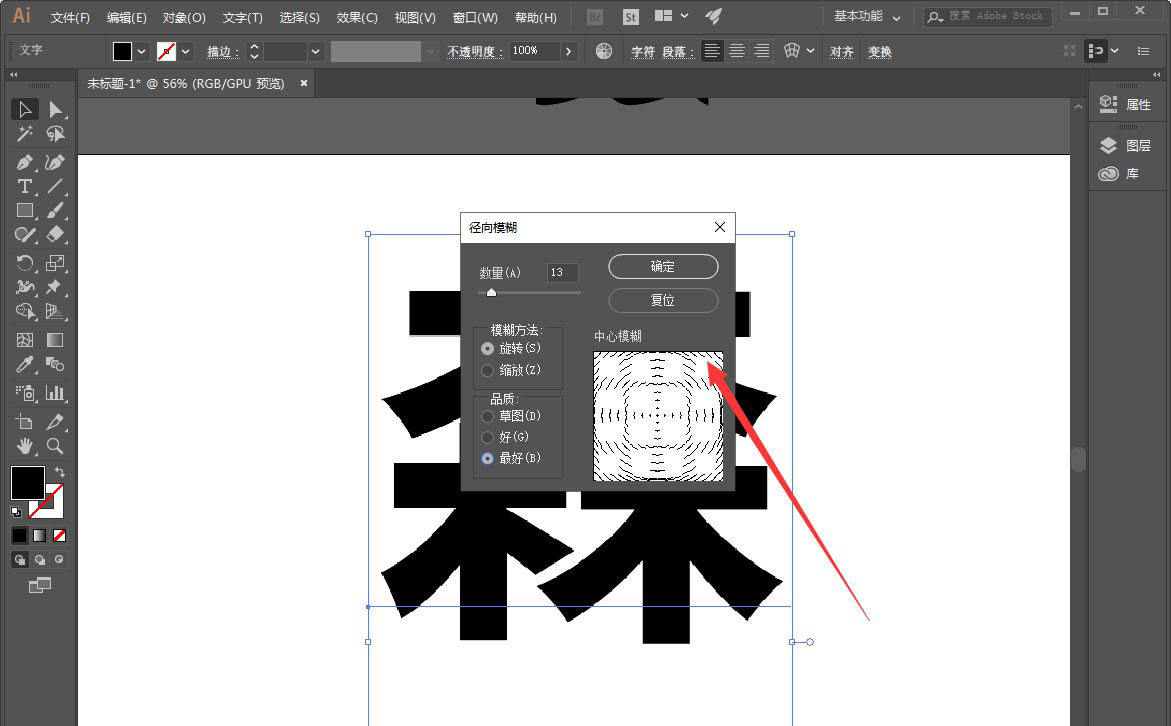Screen dimensions: 1171x726
Task: Select 旋转(S) blur method radio
Action: 487,349
